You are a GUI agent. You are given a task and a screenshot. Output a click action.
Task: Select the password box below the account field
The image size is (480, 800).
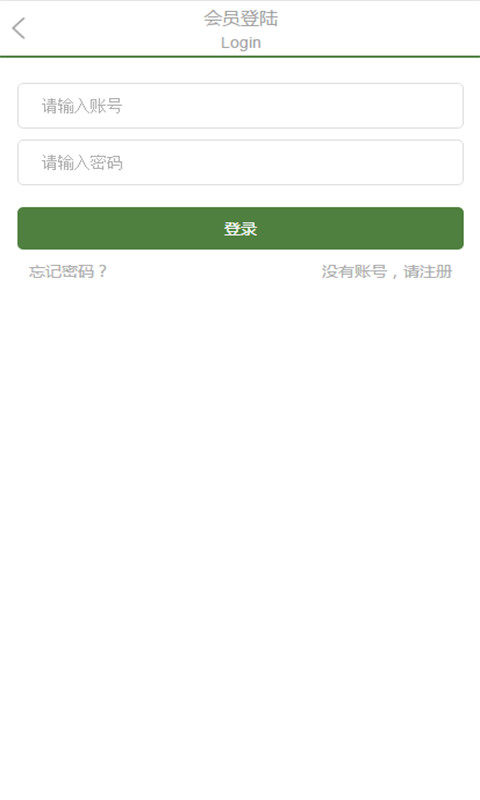[x=240, y=162]
